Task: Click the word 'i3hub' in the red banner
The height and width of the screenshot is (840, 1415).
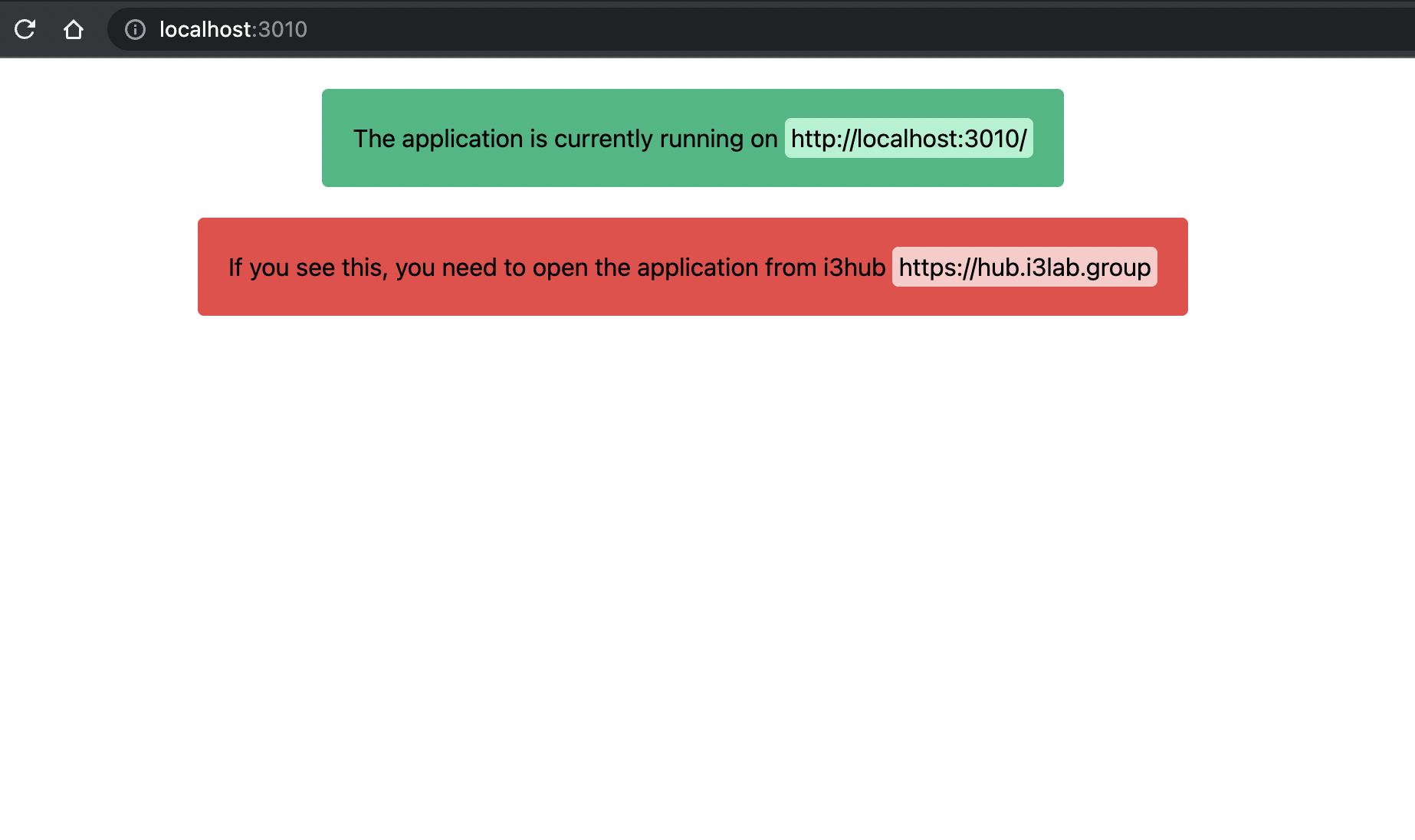Action: coord(854,267)
